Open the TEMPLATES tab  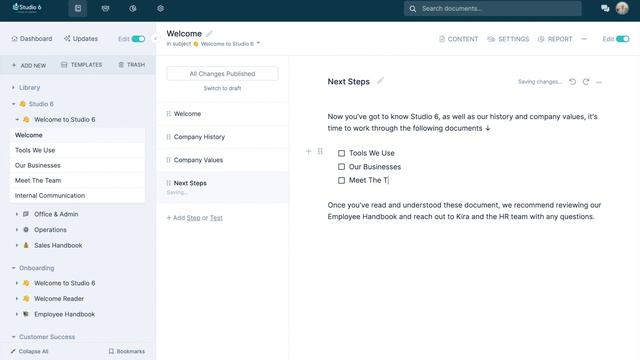click(81, 65)
